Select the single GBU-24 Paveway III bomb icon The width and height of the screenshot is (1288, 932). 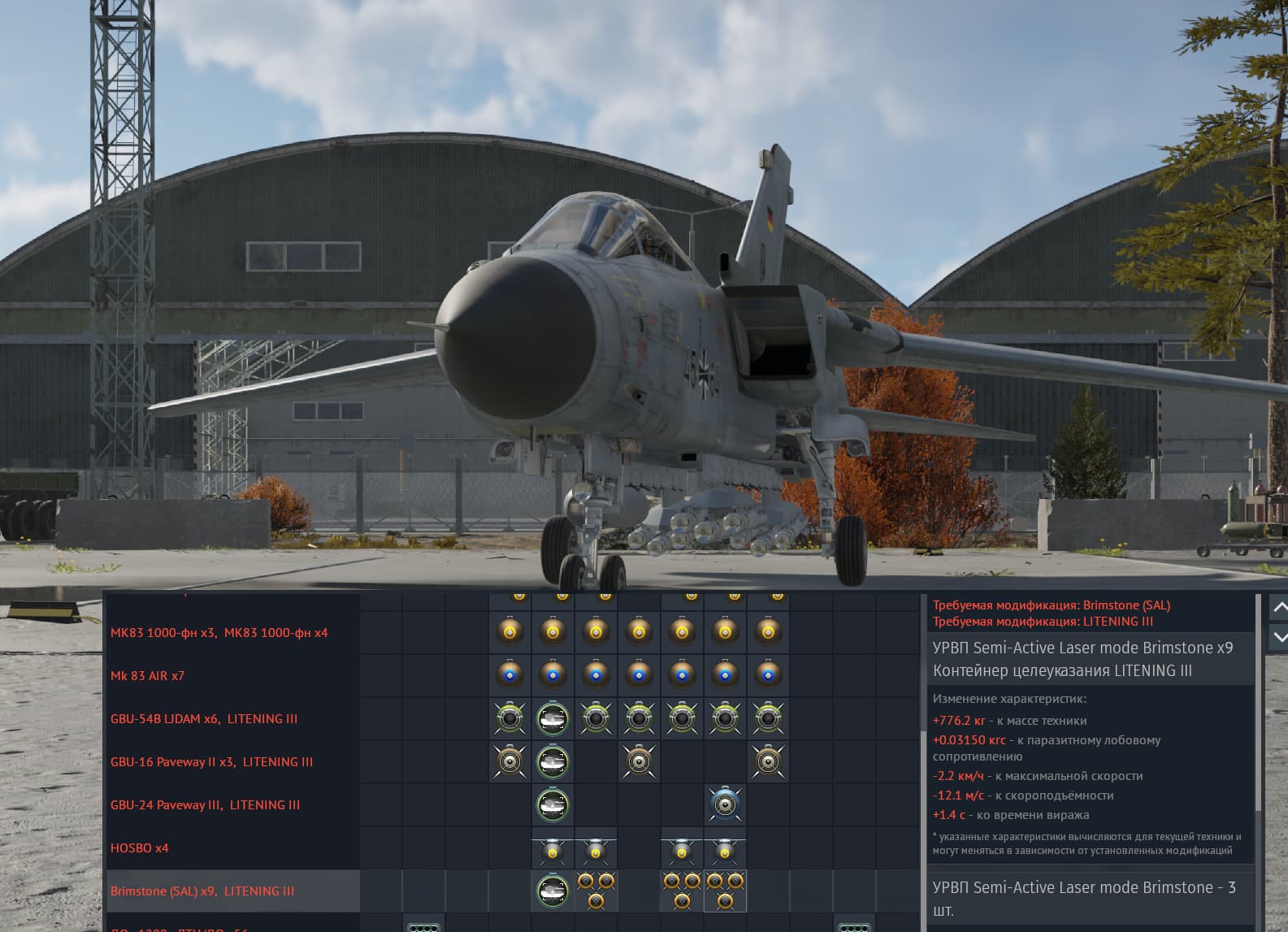tap(724, 805)
